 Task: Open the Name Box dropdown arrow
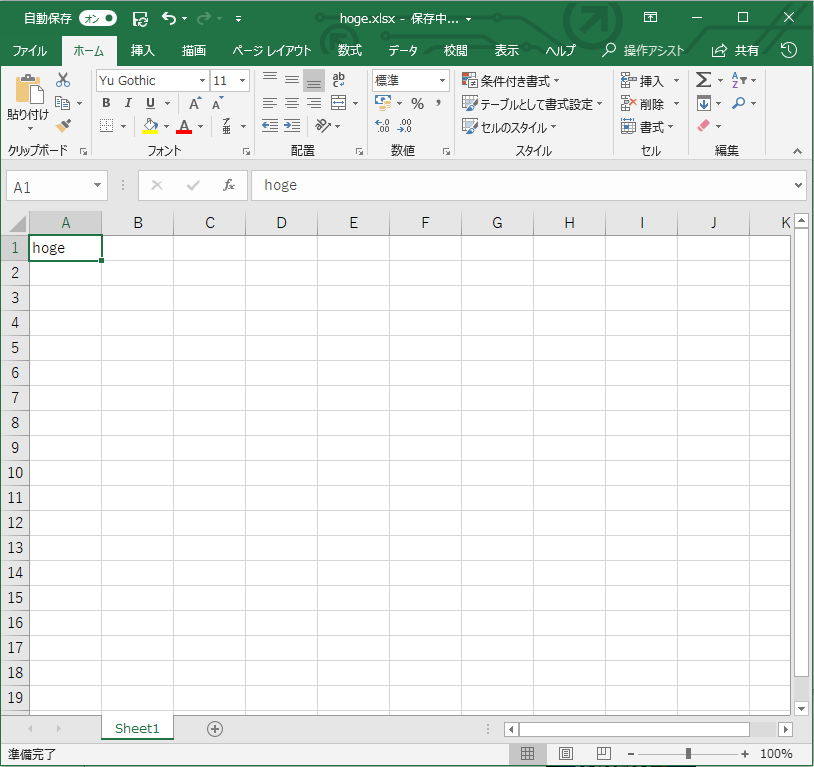pos(97,185)
